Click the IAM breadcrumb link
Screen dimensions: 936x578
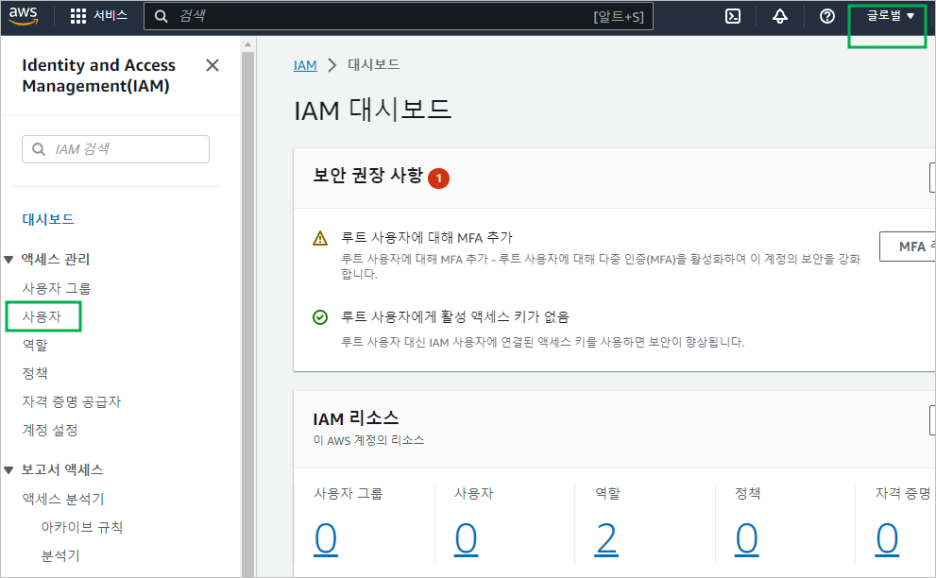coord(305,65)
